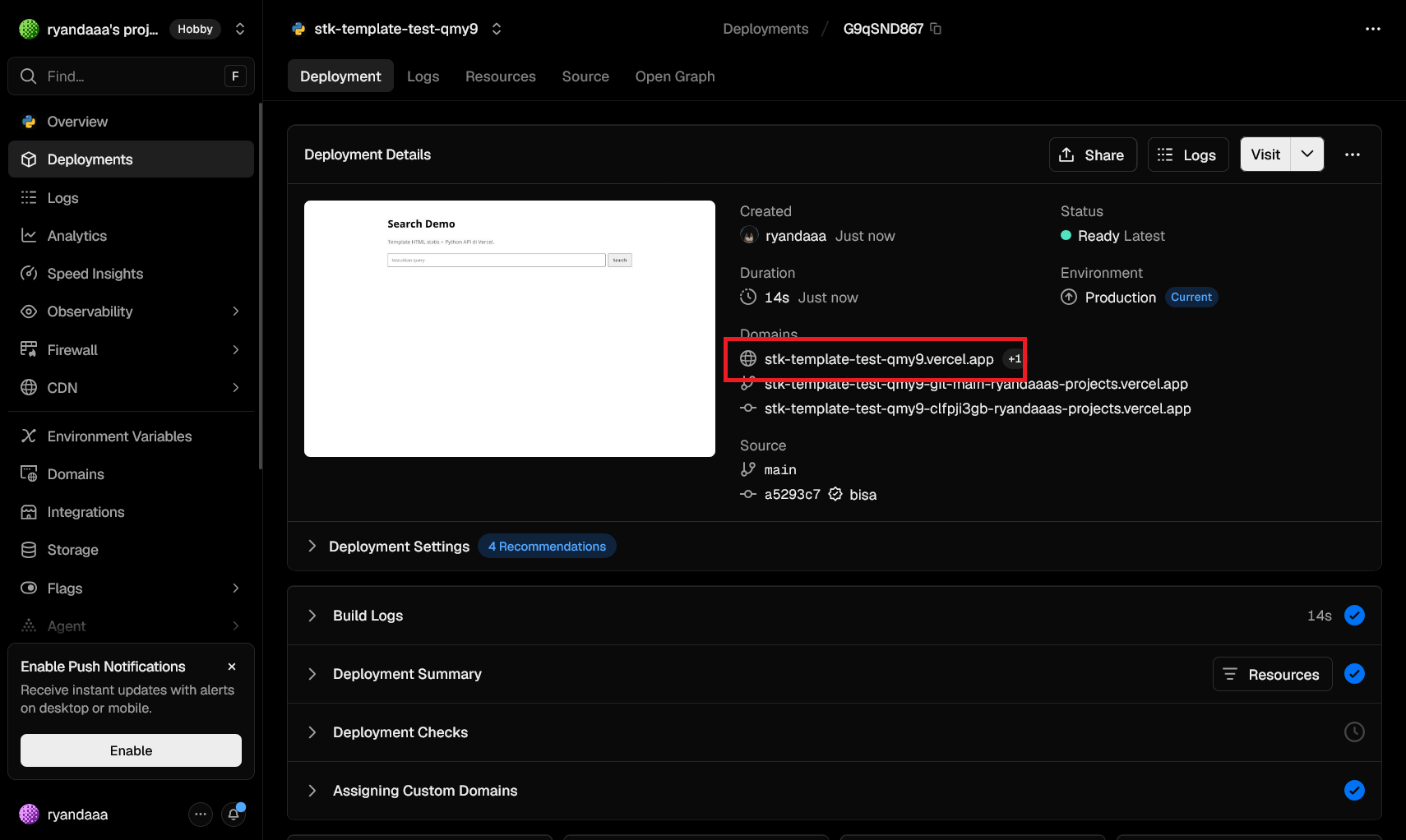1406x840 pixels.
Task: Open Logs in the sidebar
Action: pyautogui.click(x=131, y=198)
